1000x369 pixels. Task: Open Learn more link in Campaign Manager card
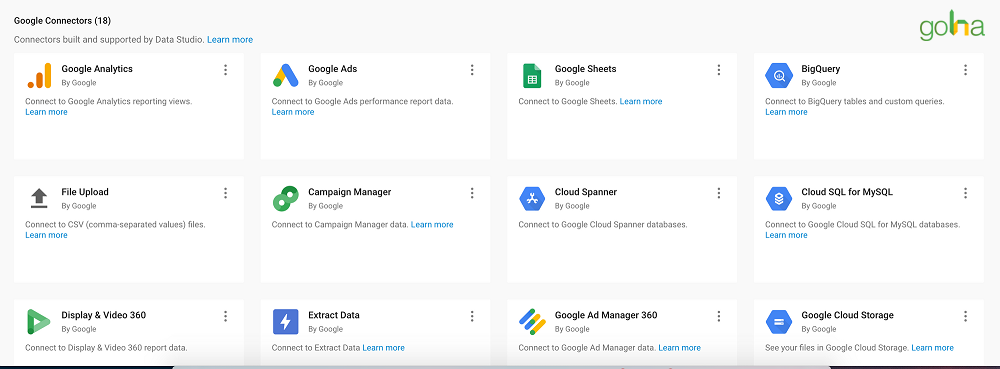point(432,224)
